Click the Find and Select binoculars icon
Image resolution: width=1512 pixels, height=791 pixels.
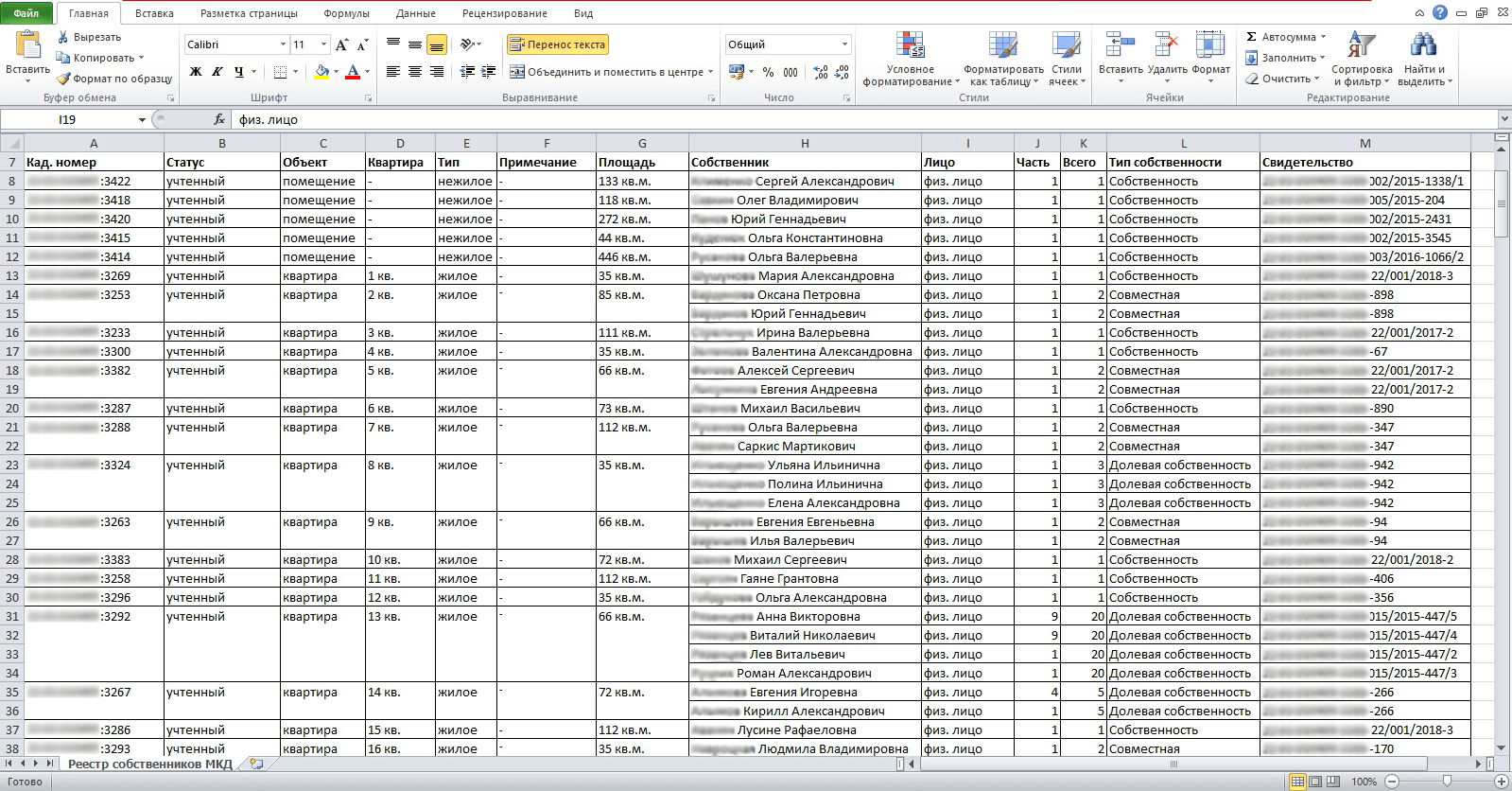coord(1422,45)
